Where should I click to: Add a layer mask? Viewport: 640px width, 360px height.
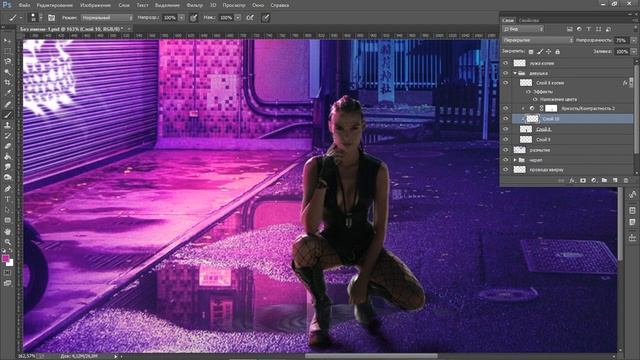click(x=583, y=180)
